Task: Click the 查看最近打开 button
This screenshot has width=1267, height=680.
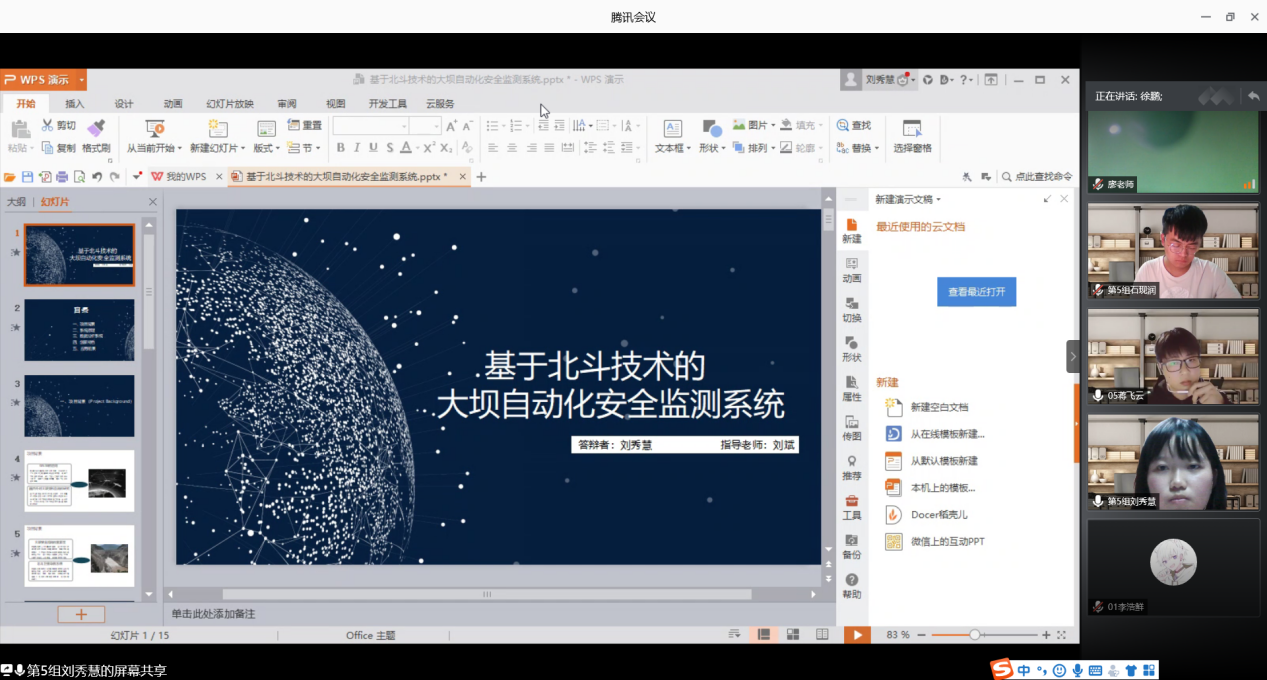Action: pyautogui.click(x=976, y=292)
